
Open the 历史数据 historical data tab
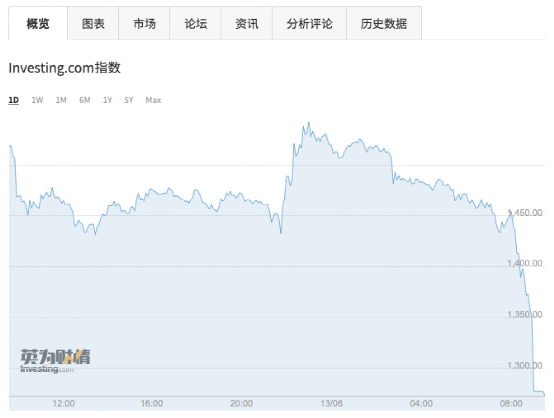tap(384, 24)
